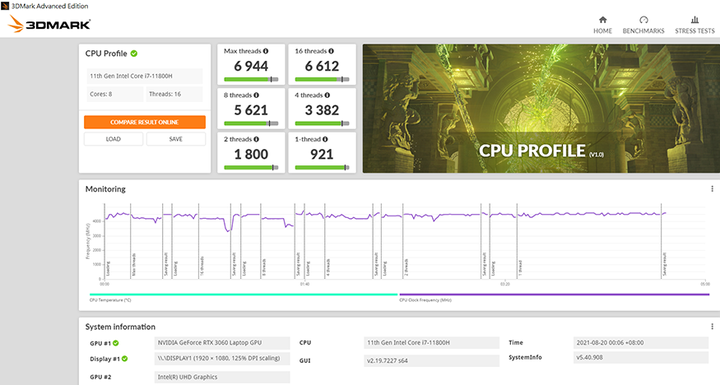Open the System information options menu
This screenshot has width=720, height=385.
coord(712,327)
